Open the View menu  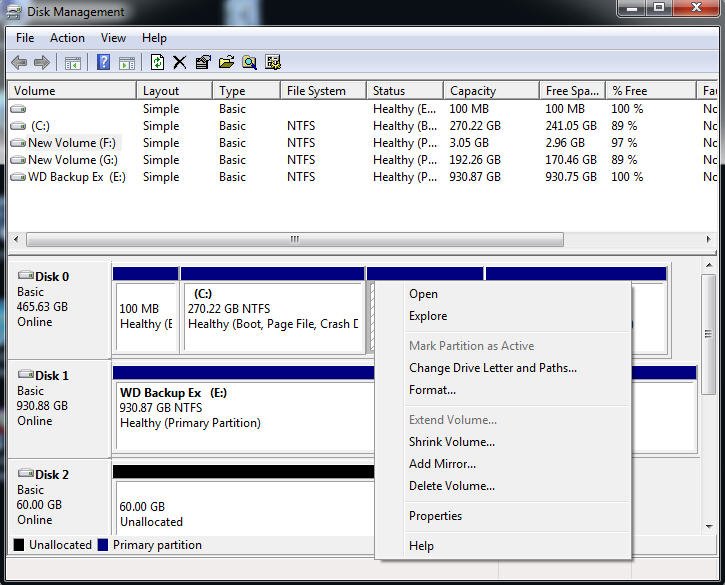pyautogui.click(x=113, y=38)
